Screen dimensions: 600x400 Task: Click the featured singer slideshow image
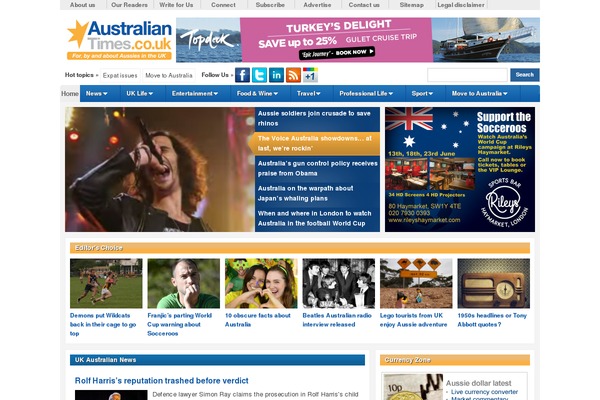click(160, 169)
